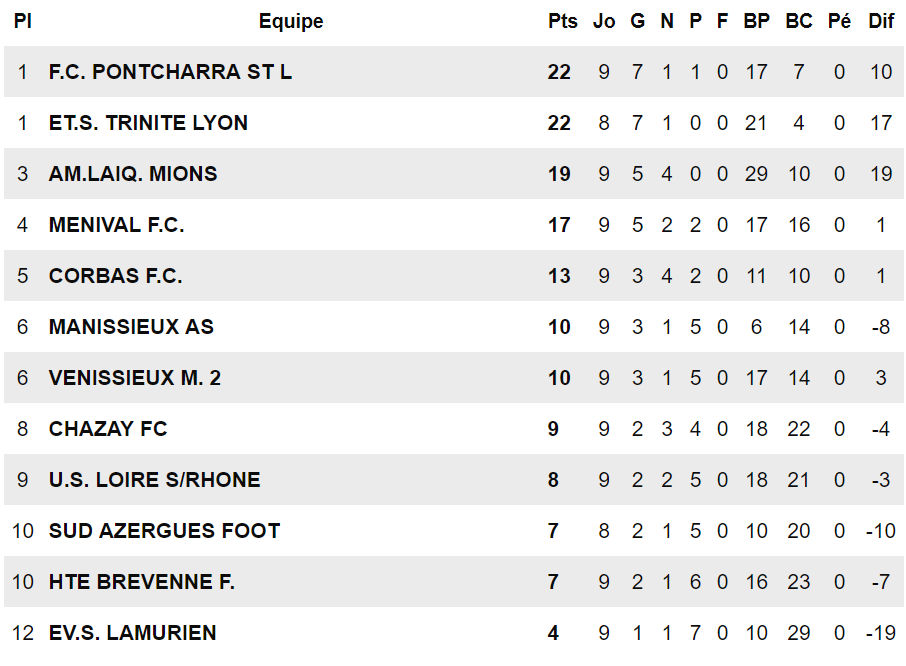Click the Jo column header
The width and height of the screenshot is (906, 666).
click(x=604, y=21)
